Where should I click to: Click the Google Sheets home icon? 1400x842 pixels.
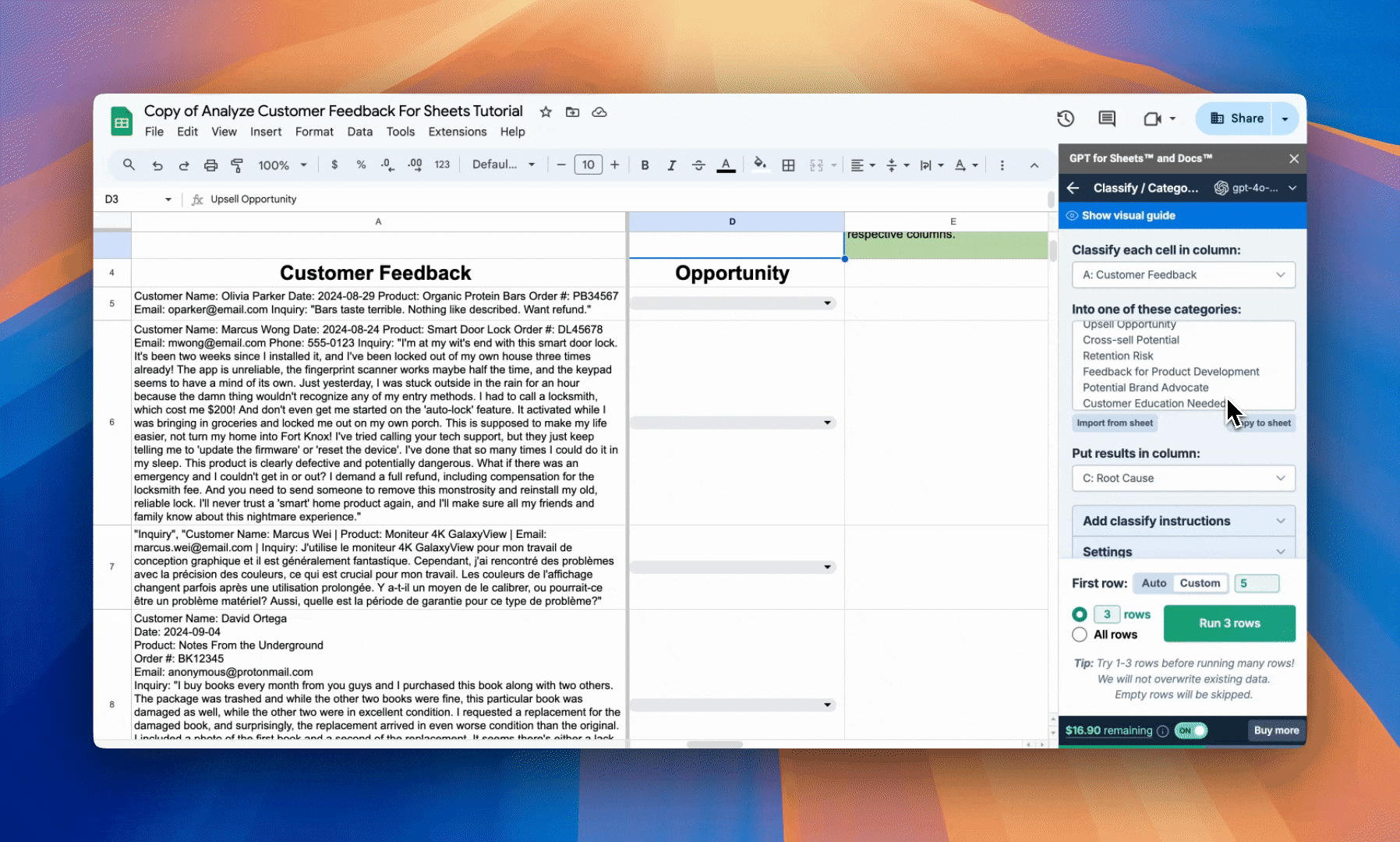pyautogui.click(x=121, y=122)
